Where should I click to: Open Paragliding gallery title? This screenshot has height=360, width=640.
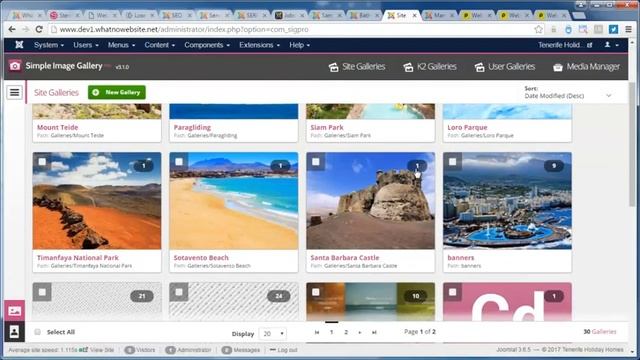click(192, 127)
